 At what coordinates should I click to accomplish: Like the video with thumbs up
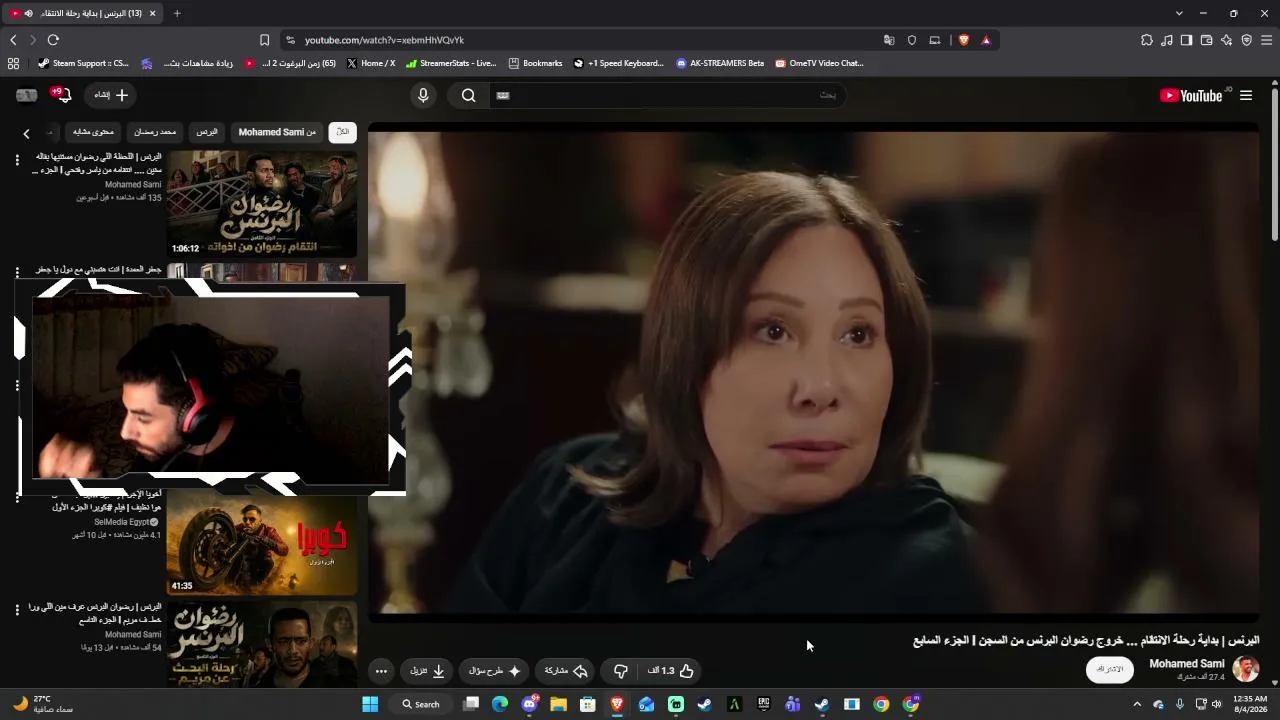(x=671, y=671)
